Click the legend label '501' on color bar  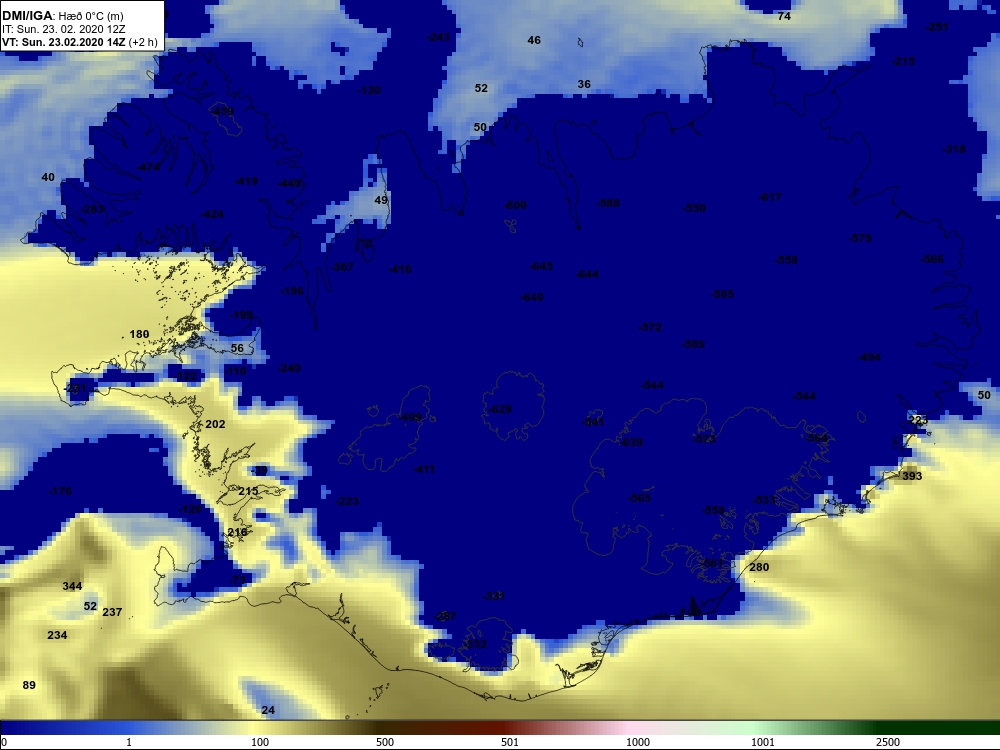(x=510, y=742)
